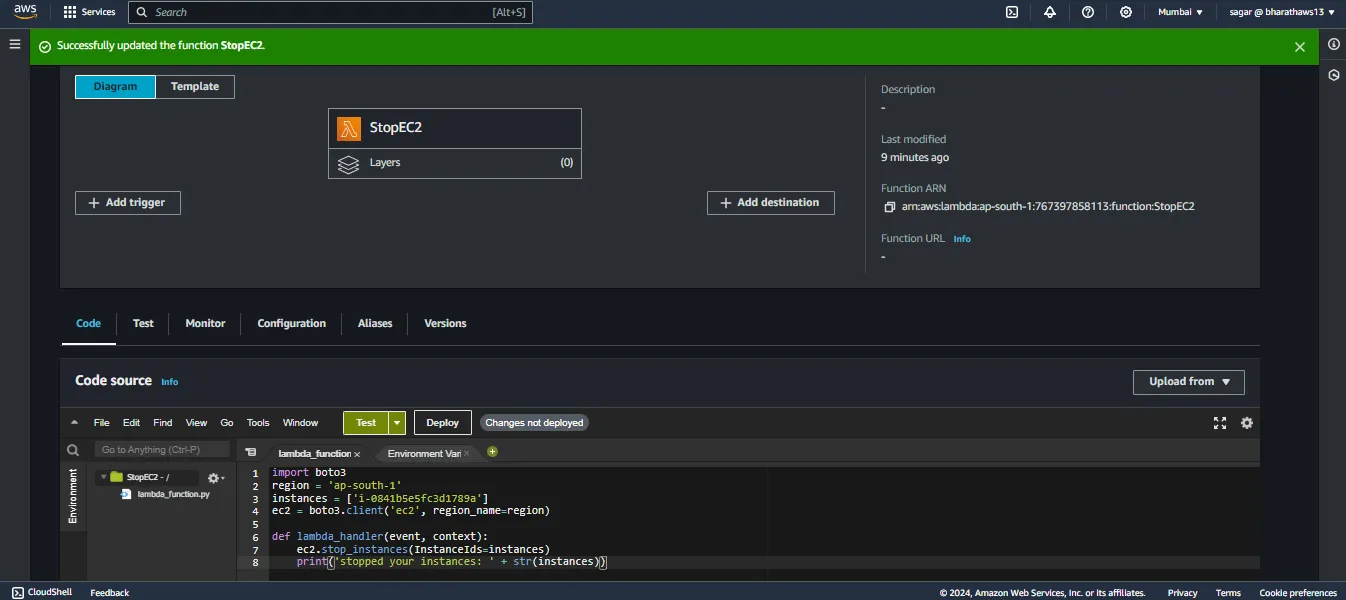Viewport: 1346px width, 600px height.
Task: Open the Window menu in editor
Action: click(300, 423)
